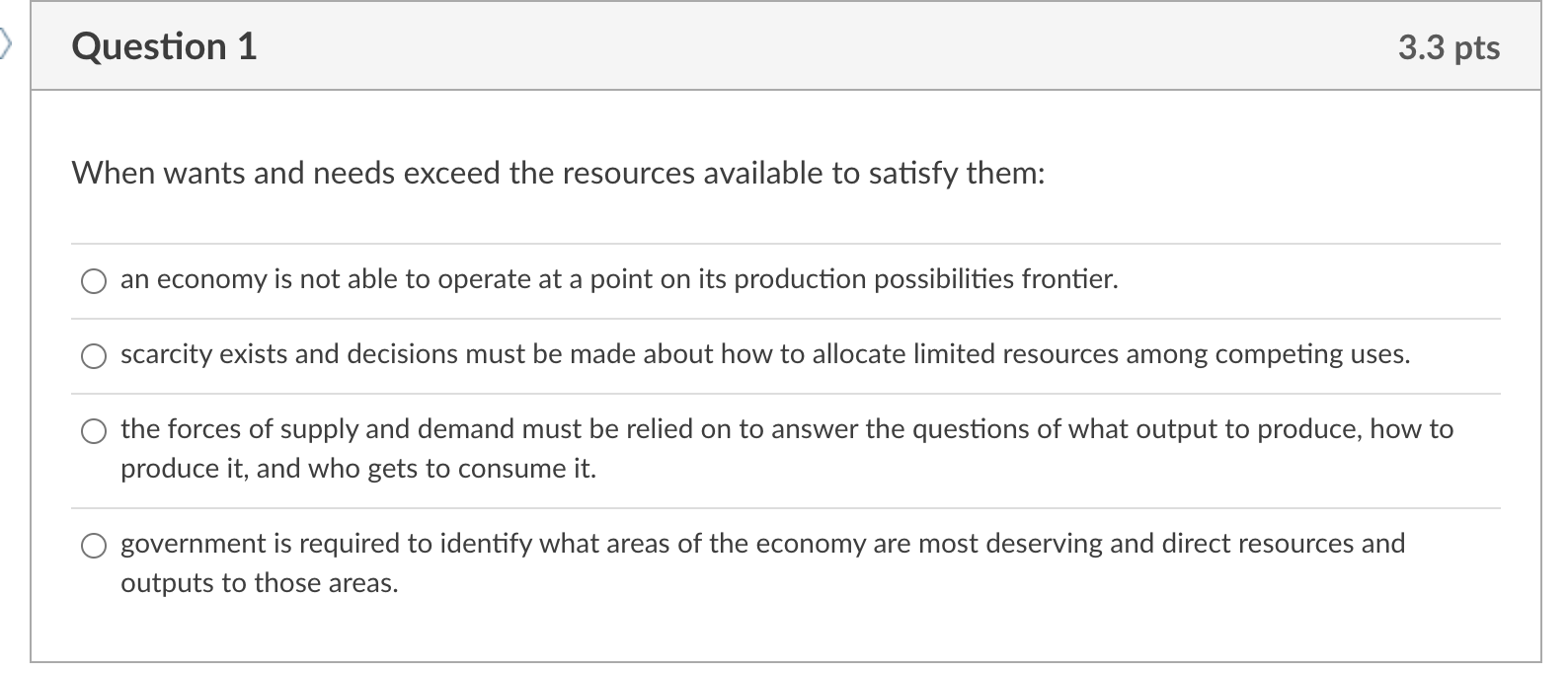
Task: Select the unfilled circle of the second option
Action: click(x=94, y=356)
